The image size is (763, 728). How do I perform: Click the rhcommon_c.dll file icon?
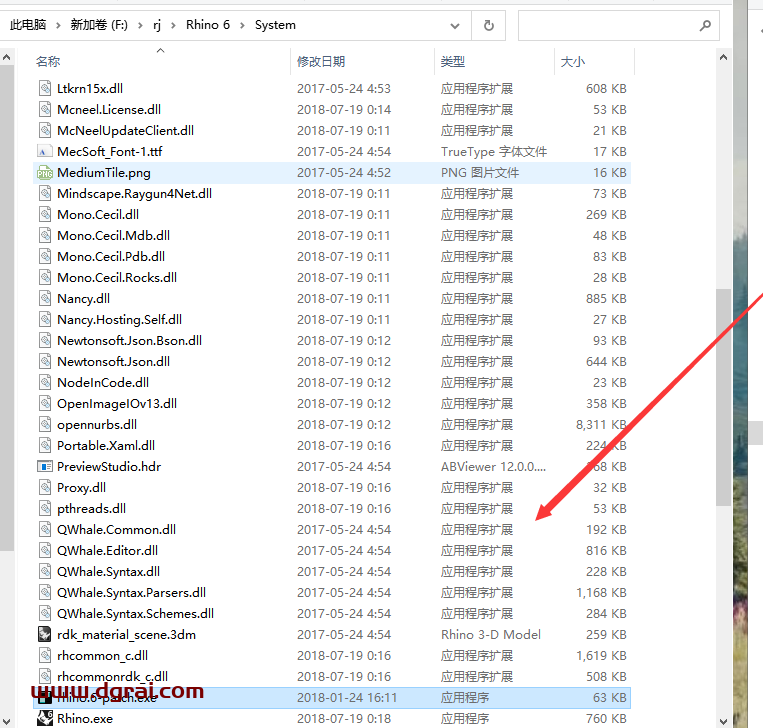tap(45, 655)
